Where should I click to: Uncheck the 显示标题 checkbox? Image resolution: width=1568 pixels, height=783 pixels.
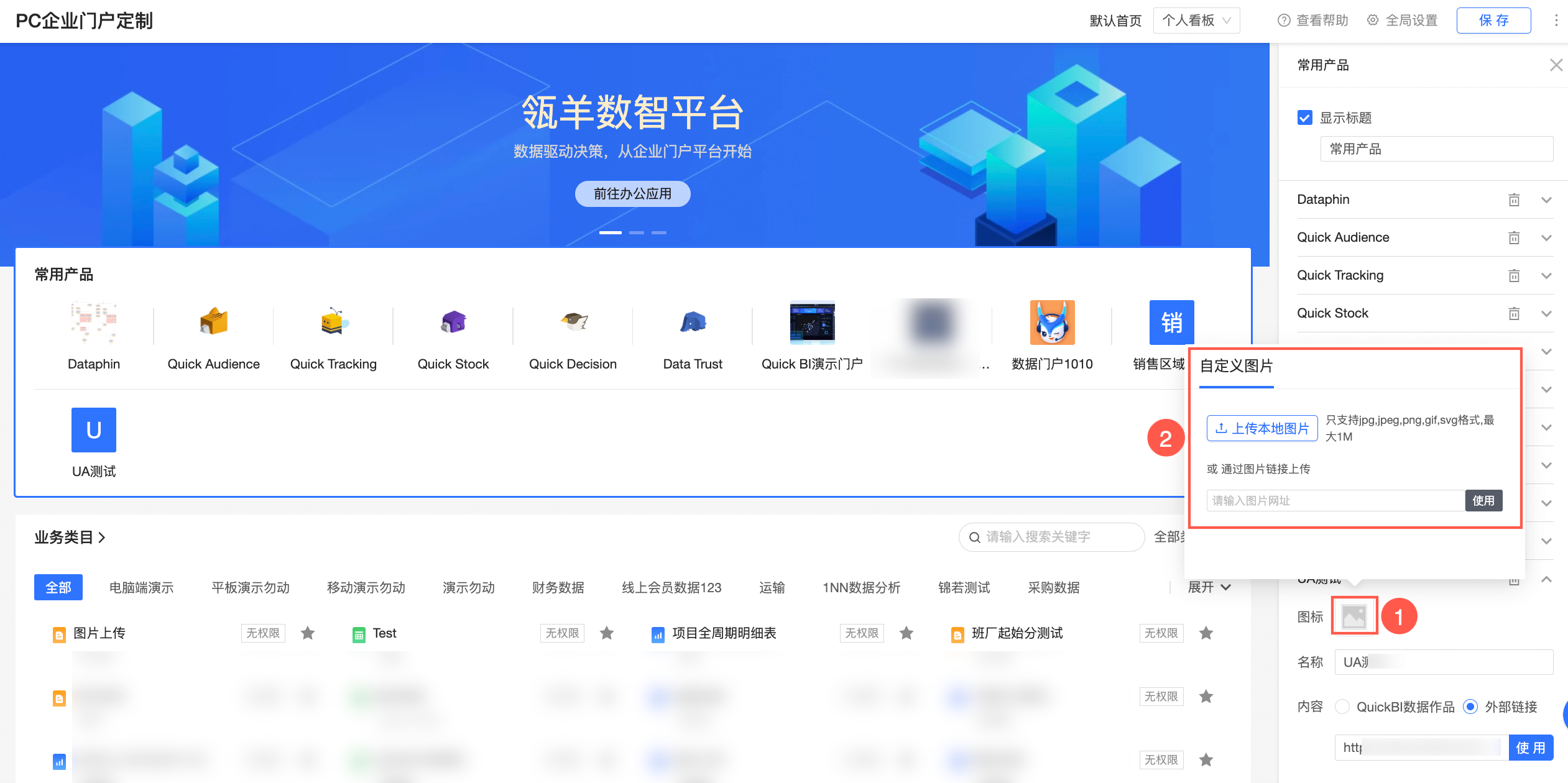(x=1305, y=117)
